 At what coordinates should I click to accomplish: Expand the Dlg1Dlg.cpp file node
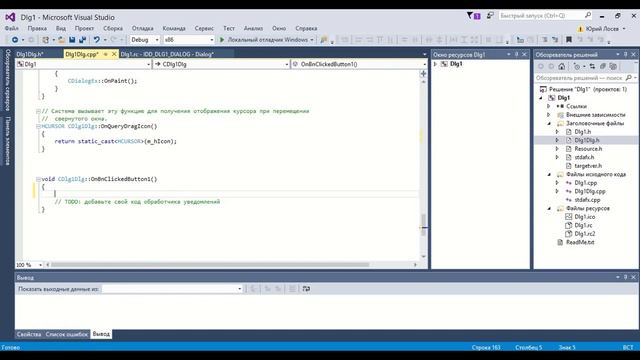click(557, 191)
